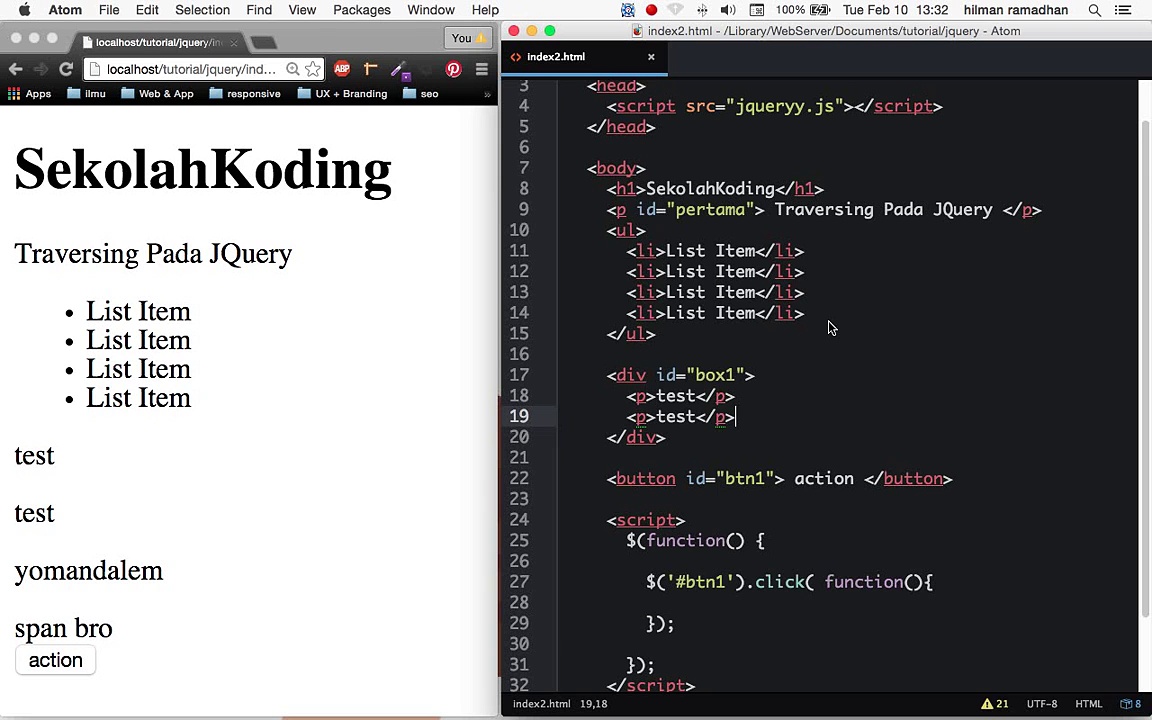Open the Window menu
Viewport: 1152px width, 720px height.
coord(431,10)
